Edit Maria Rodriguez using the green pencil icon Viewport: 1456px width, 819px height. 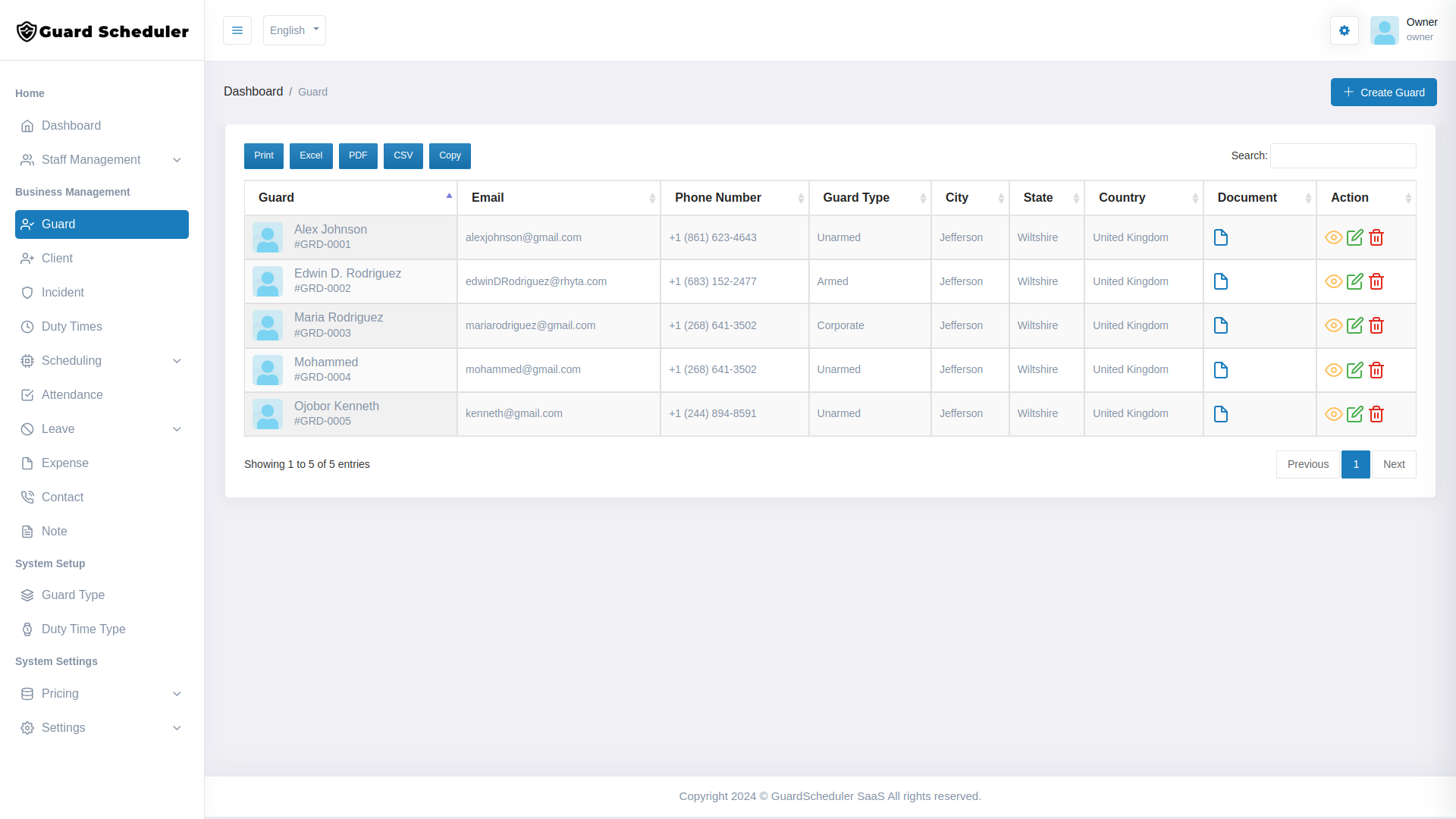(1356, 325)
